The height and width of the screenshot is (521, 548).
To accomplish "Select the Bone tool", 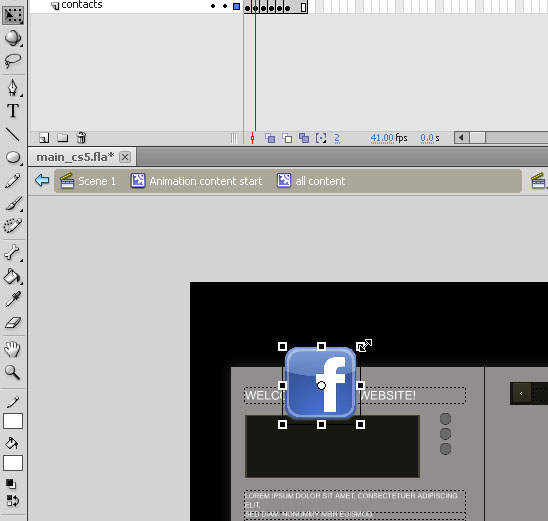I will pos(13,253).
